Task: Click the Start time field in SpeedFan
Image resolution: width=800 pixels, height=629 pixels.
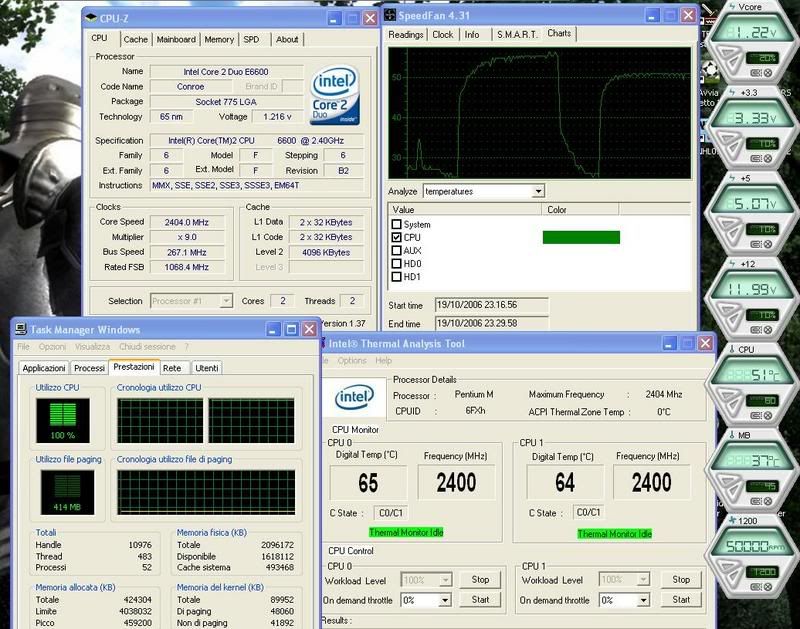Action: pos(477,304)
